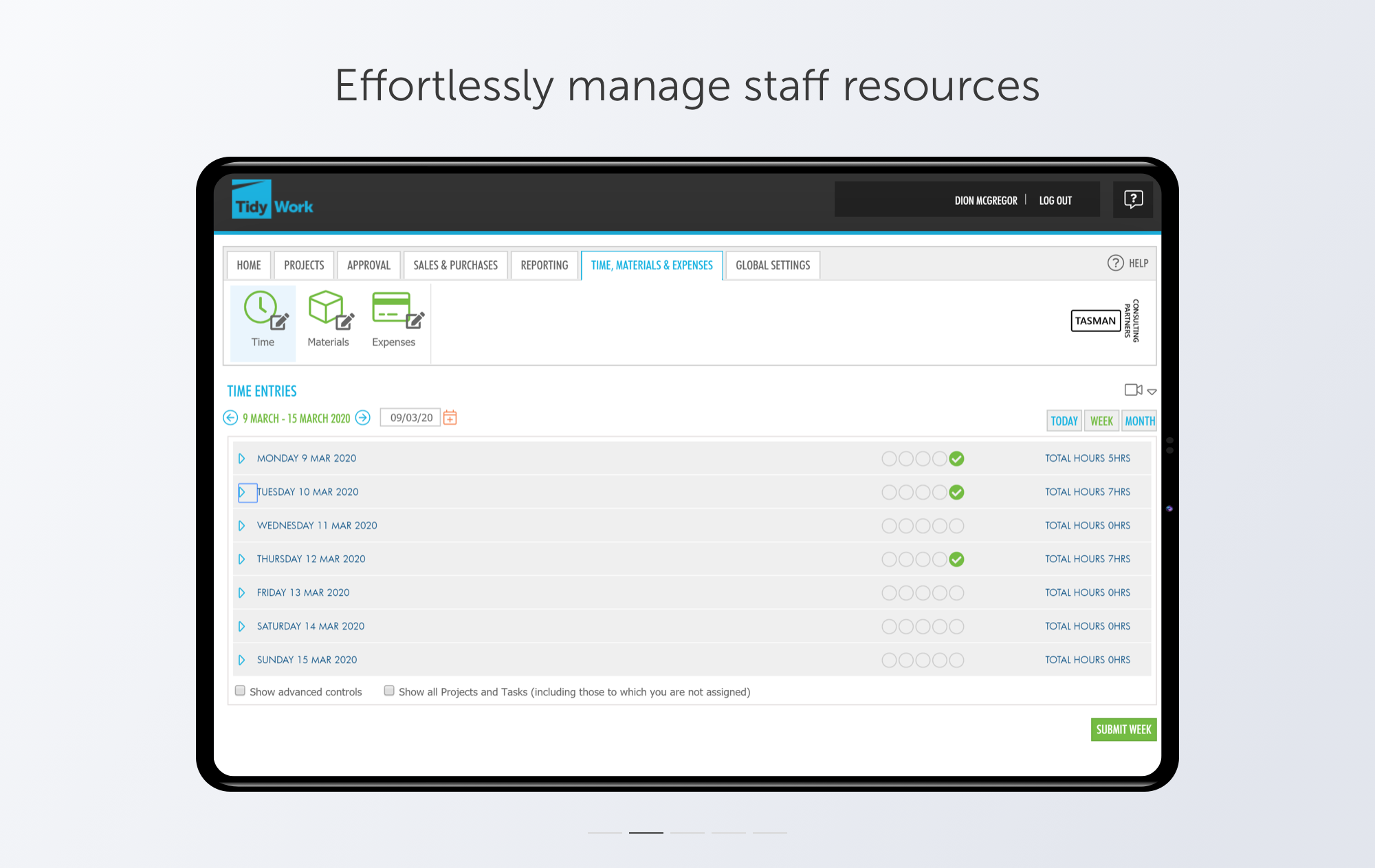1375x868 pixels.
Task: Click the calendar date picker icon
Action: click(x=450, y=418)
